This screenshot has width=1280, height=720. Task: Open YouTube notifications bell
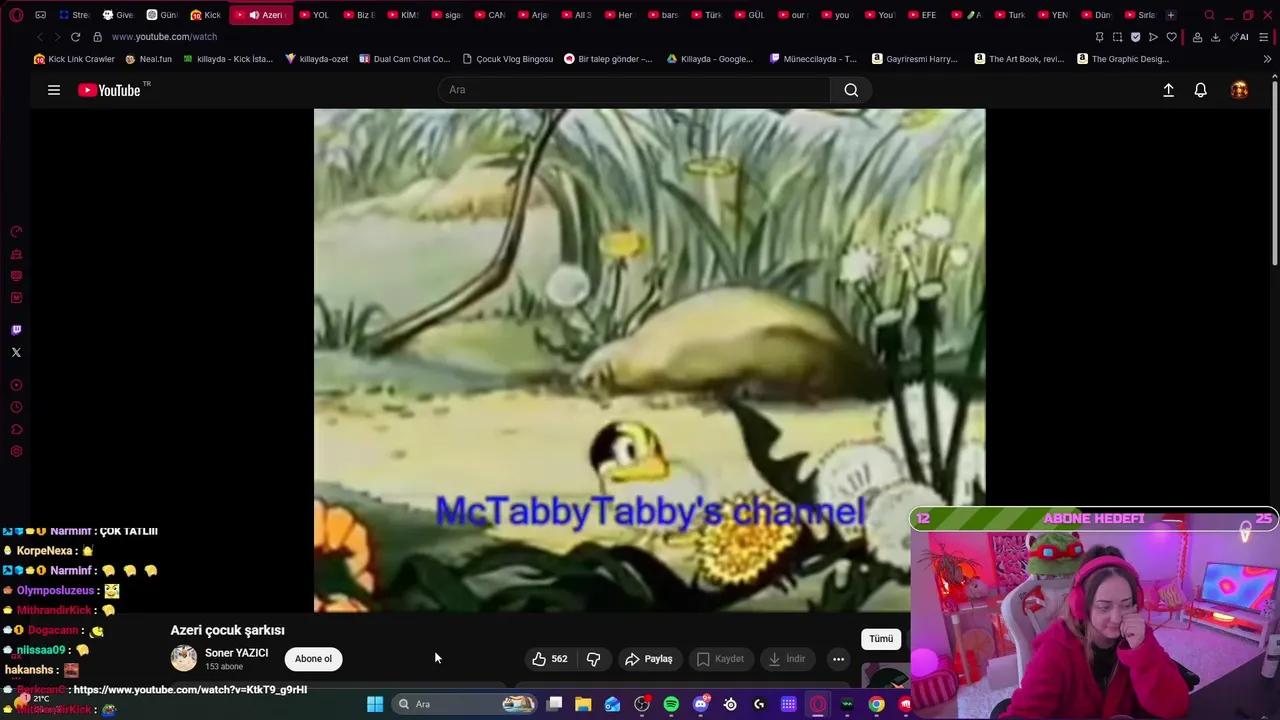coord(1201,90)
